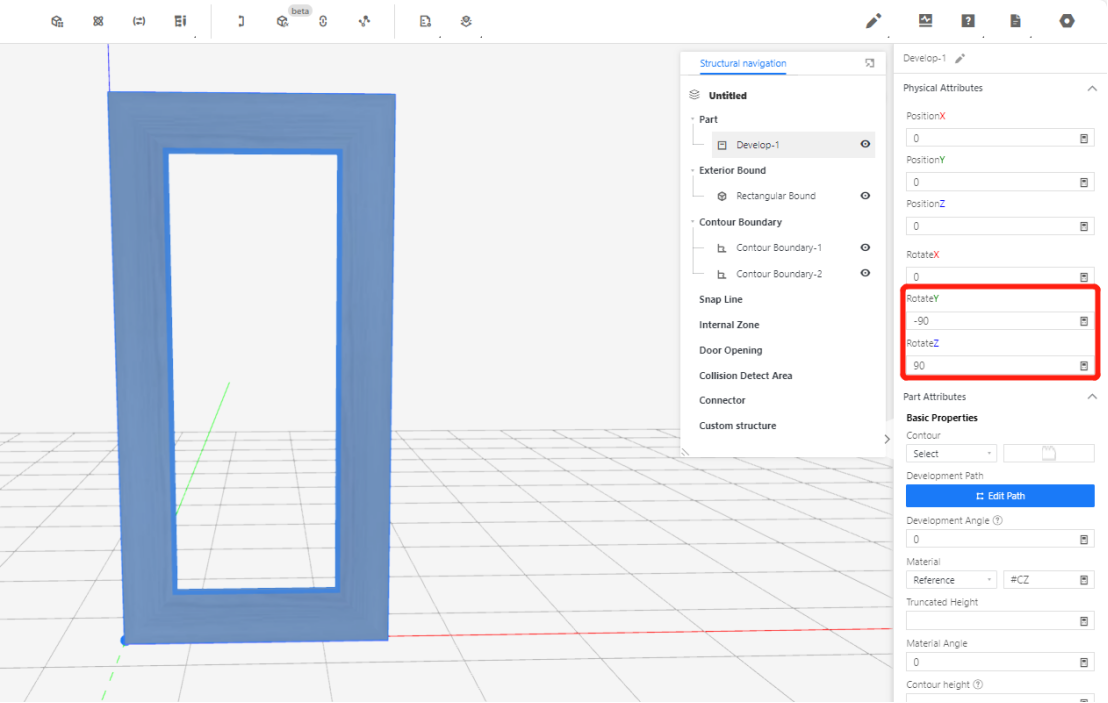
Task: Click the RotateZ input field
Action: (x=990, y=365)
